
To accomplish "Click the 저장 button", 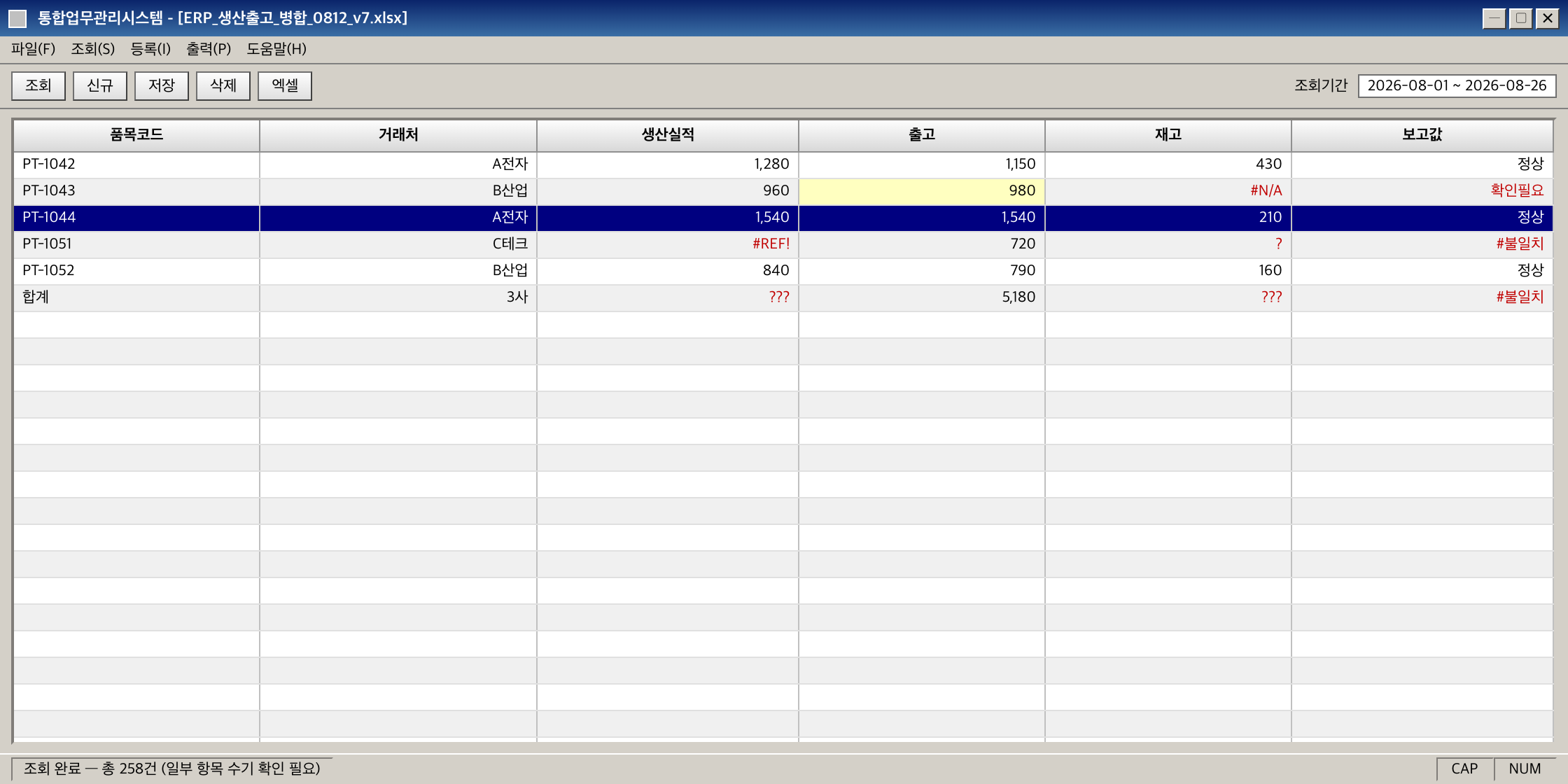I will [x=162, y=85].
